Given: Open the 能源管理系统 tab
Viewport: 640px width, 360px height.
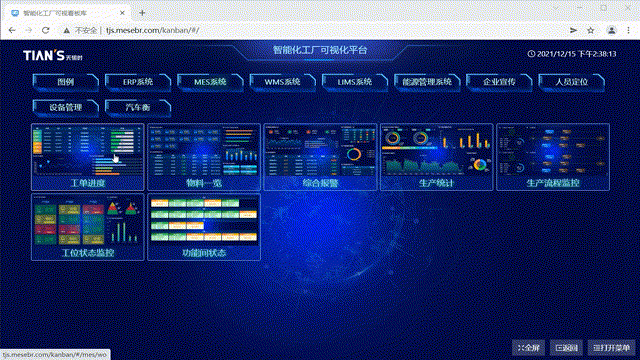Looking at the screenshot, I should pyautogui.click(x=427, y=82).
